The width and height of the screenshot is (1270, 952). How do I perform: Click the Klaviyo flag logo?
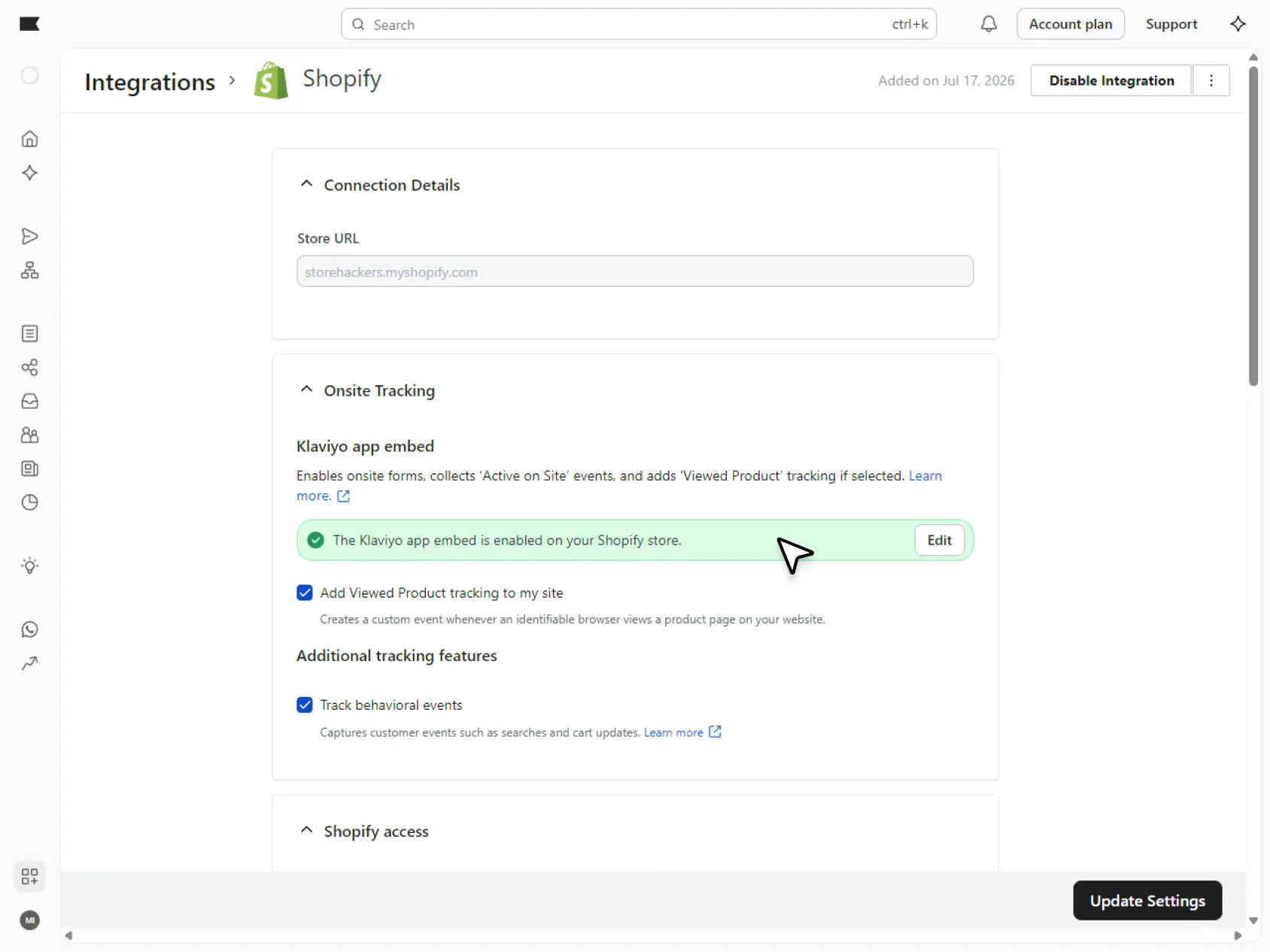coord(29,24)
